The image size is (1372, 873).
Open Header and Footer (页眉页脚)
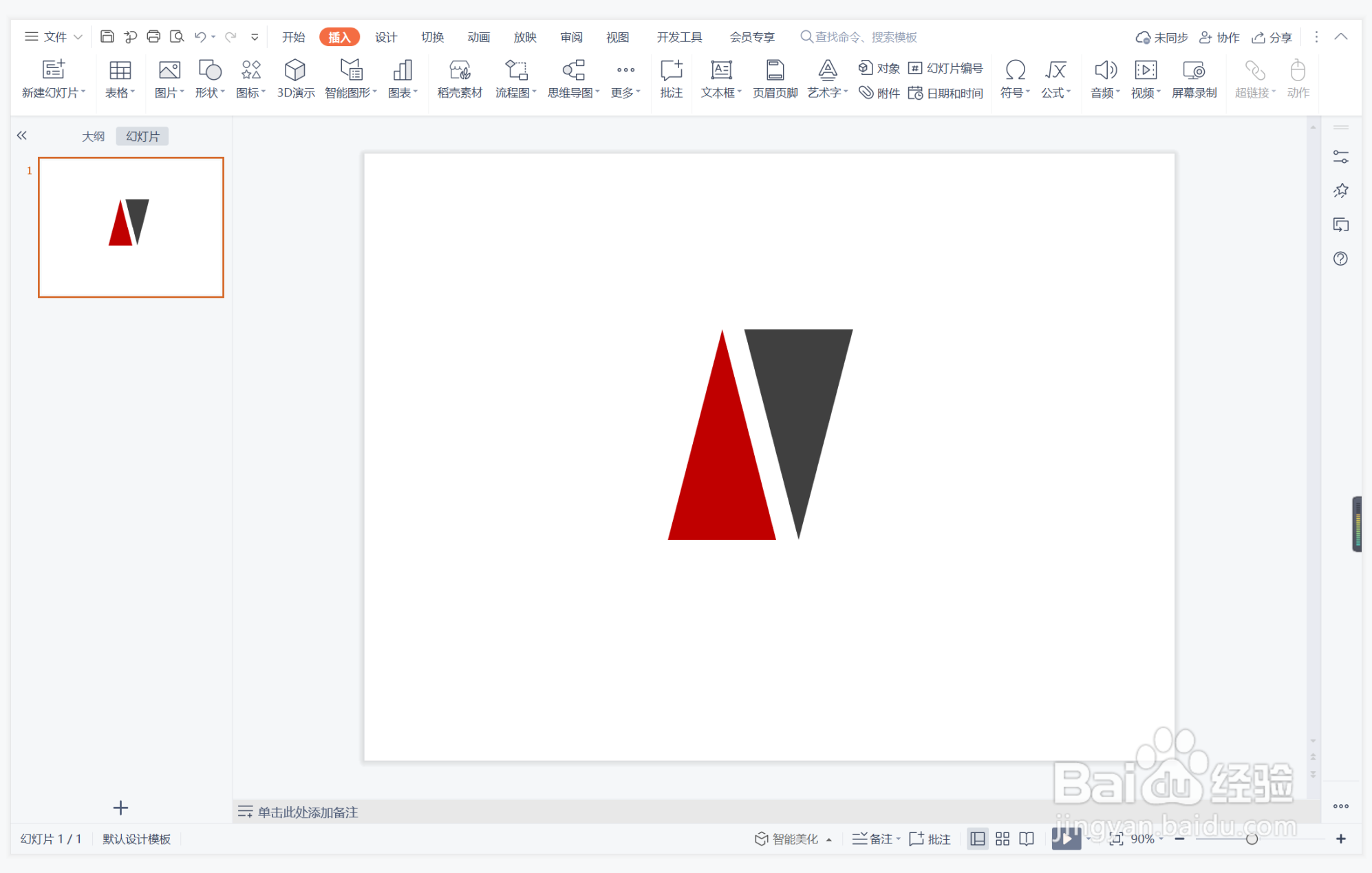click(775, 78)
